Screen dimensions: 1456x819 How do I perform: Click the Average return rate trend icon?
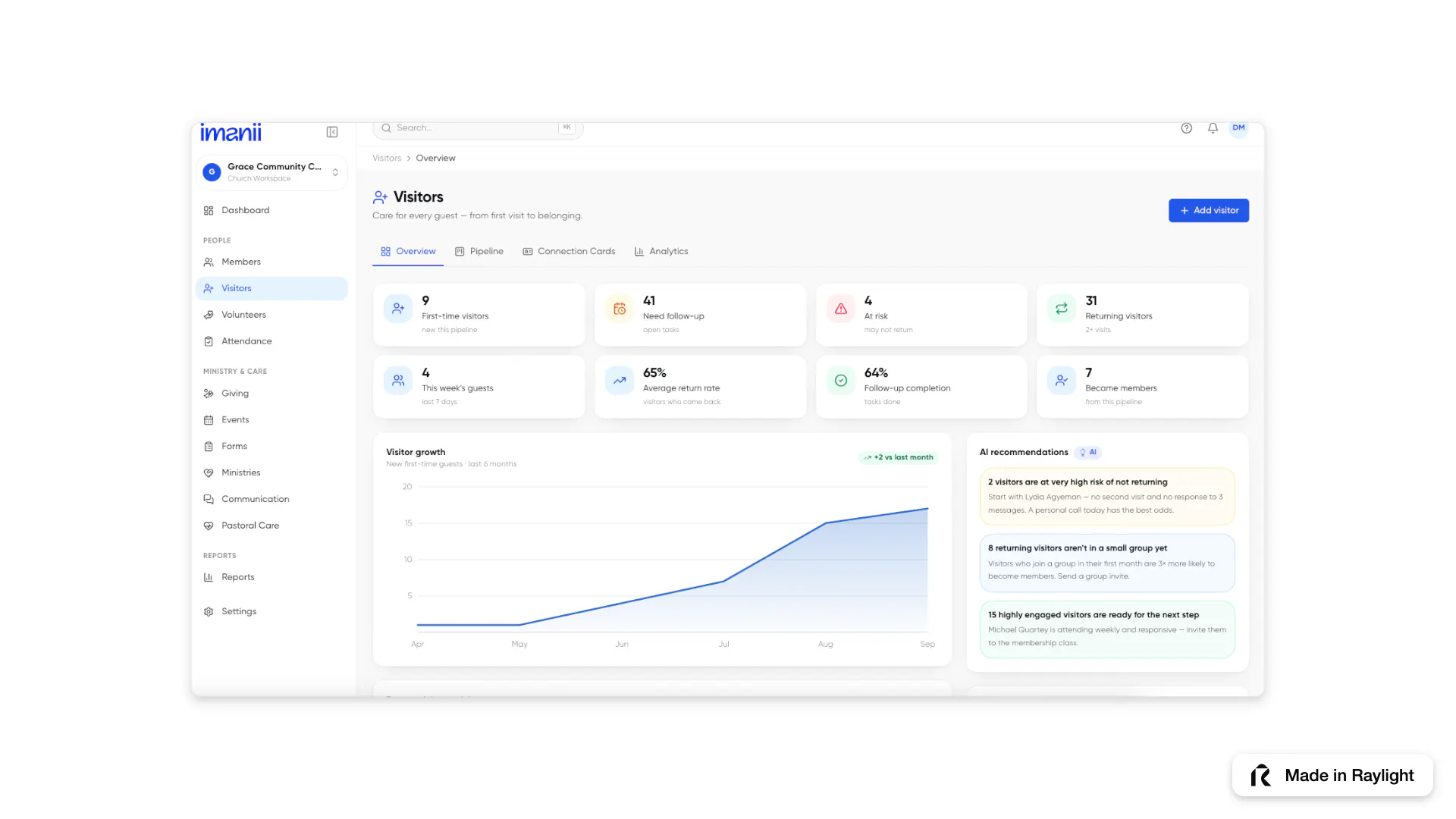(x=620, y=381)
